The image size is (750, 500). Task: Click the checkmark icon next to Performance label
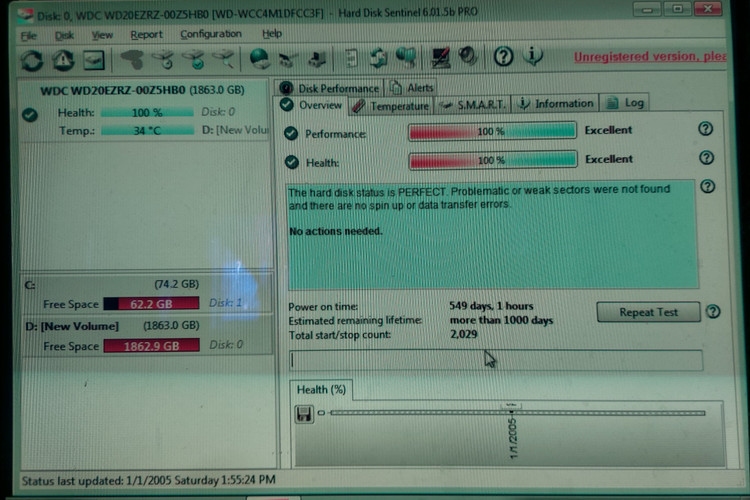pos(291,133)
